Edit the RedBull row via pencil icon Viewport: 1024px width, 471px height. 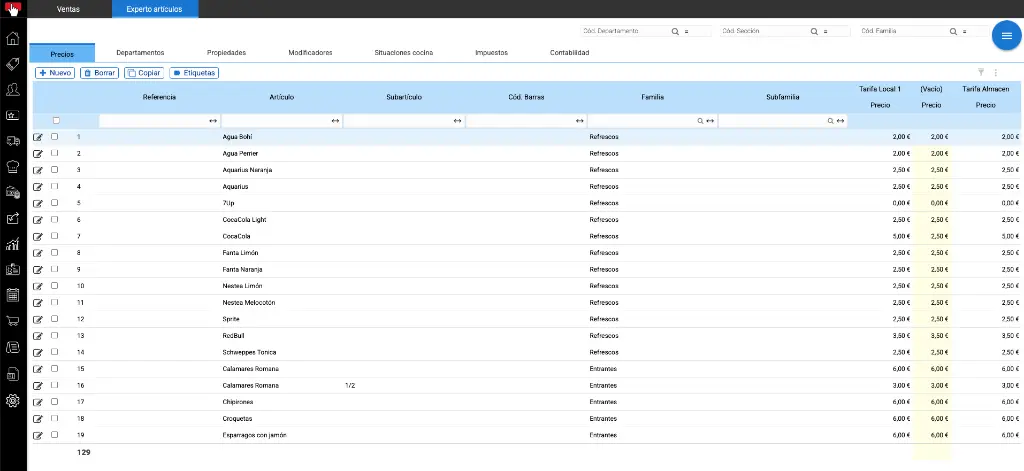pos(38,336)
